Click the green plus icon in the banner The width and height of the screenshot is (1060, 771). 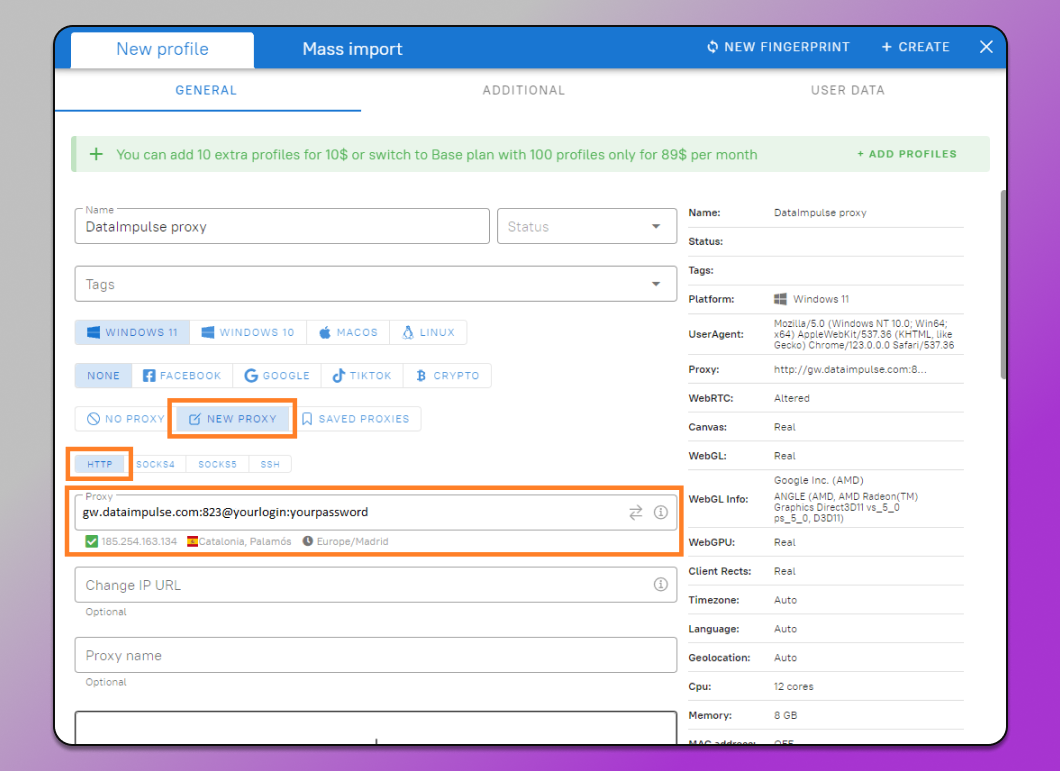coord(97,154)
